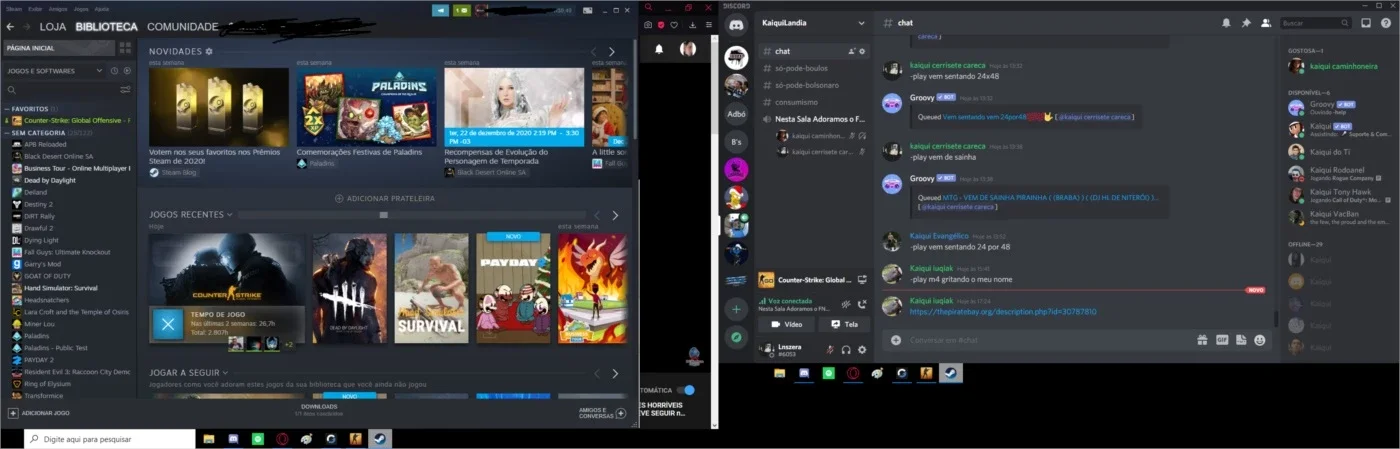This screenshot has height=449, width=1400.
Task: Open Spotify from the left Windows taskbar
Action: (x=258, y=438)
